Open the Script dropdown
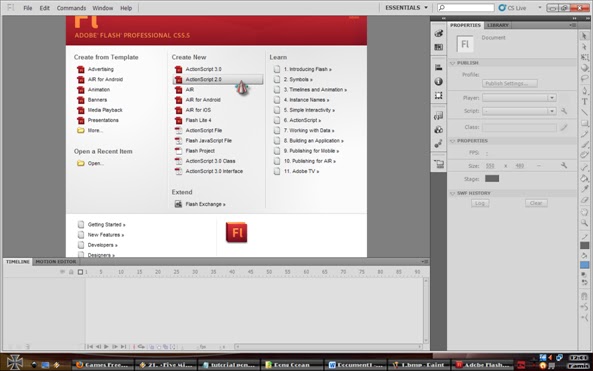The height and width of the screenshot is (371, 593). pyautogui.click(x=519, y=111)
